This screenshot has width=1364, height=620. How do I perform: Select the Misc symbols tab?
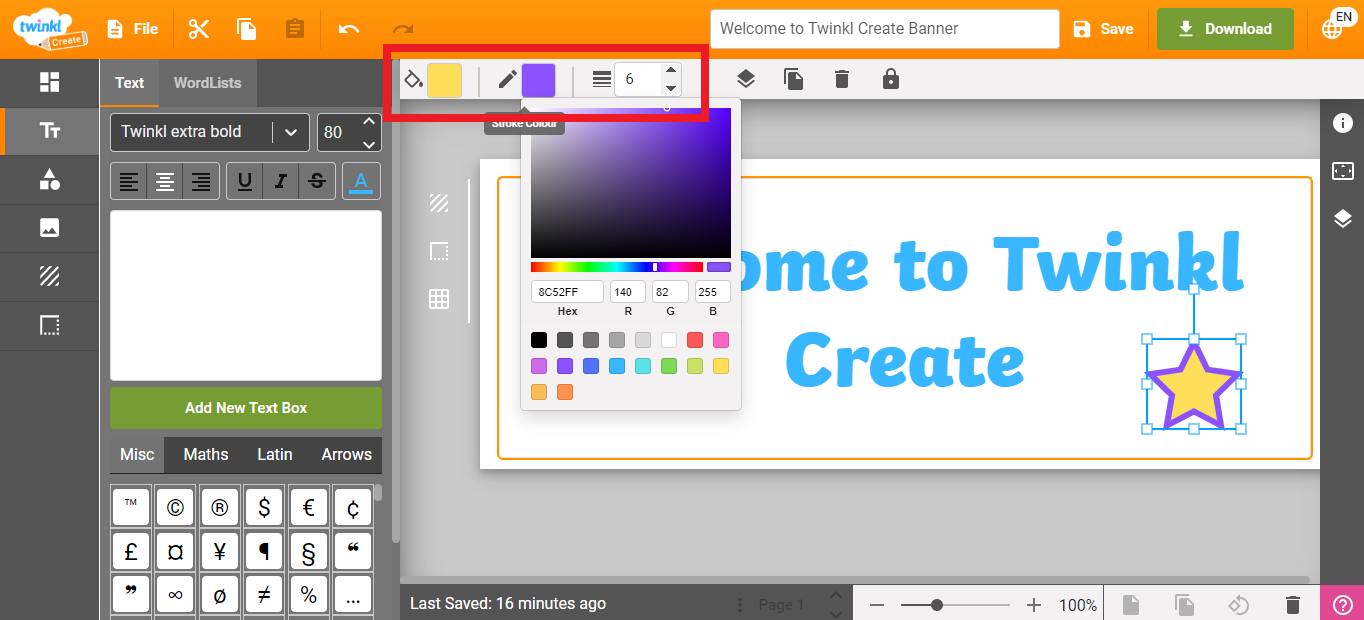[x=137, y=454]
